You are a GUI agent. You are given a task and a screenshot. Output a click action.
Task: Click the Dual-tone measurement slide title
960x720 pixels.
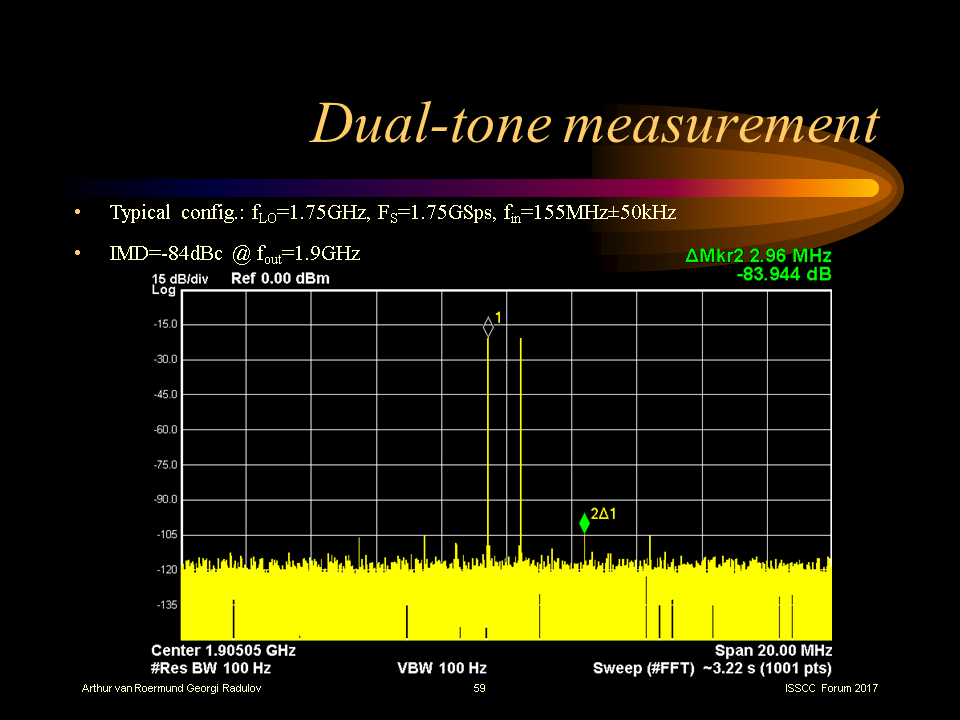click(594, 125)
